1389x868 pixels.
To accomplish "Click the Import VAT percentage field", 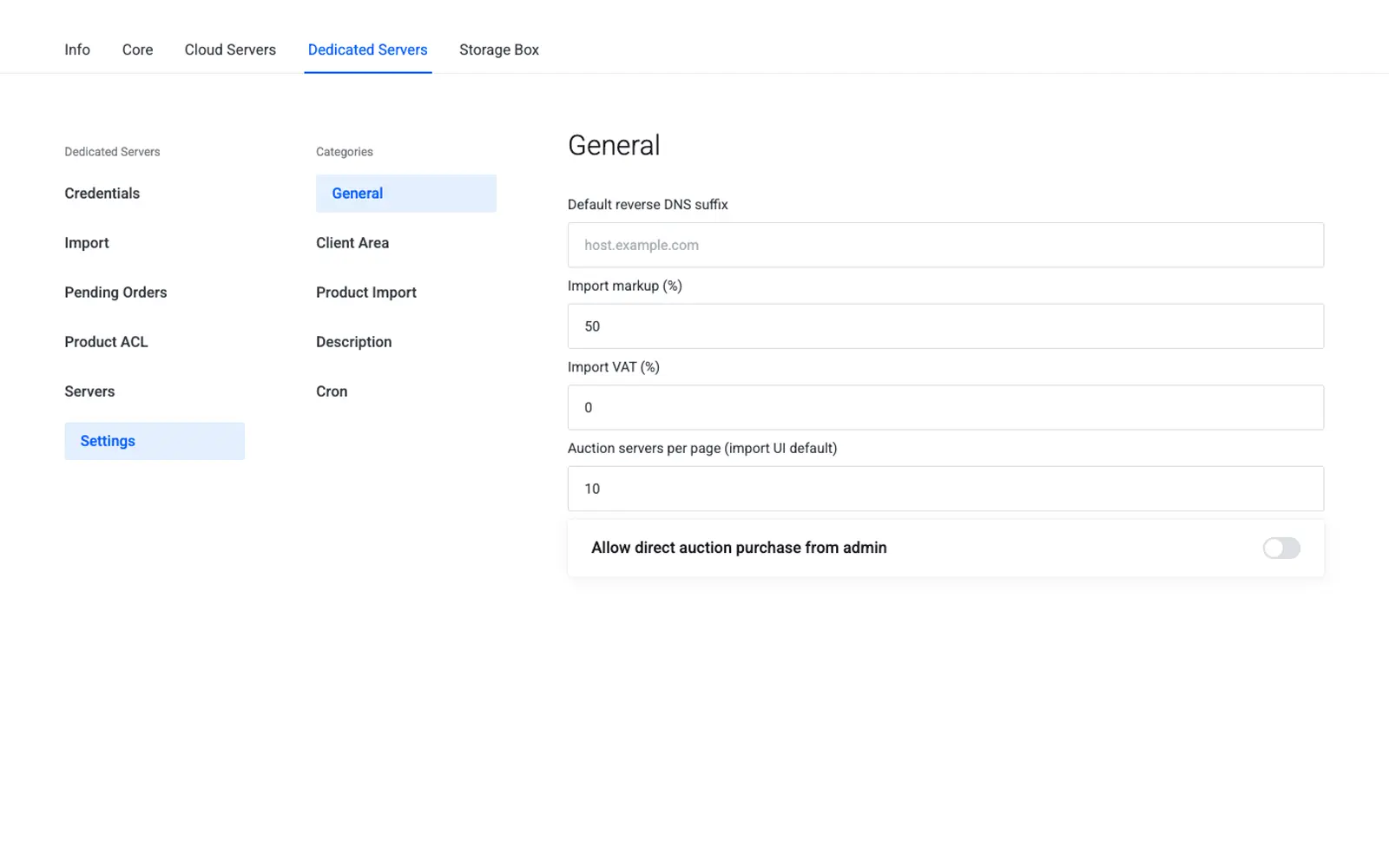I will [945, 407].
